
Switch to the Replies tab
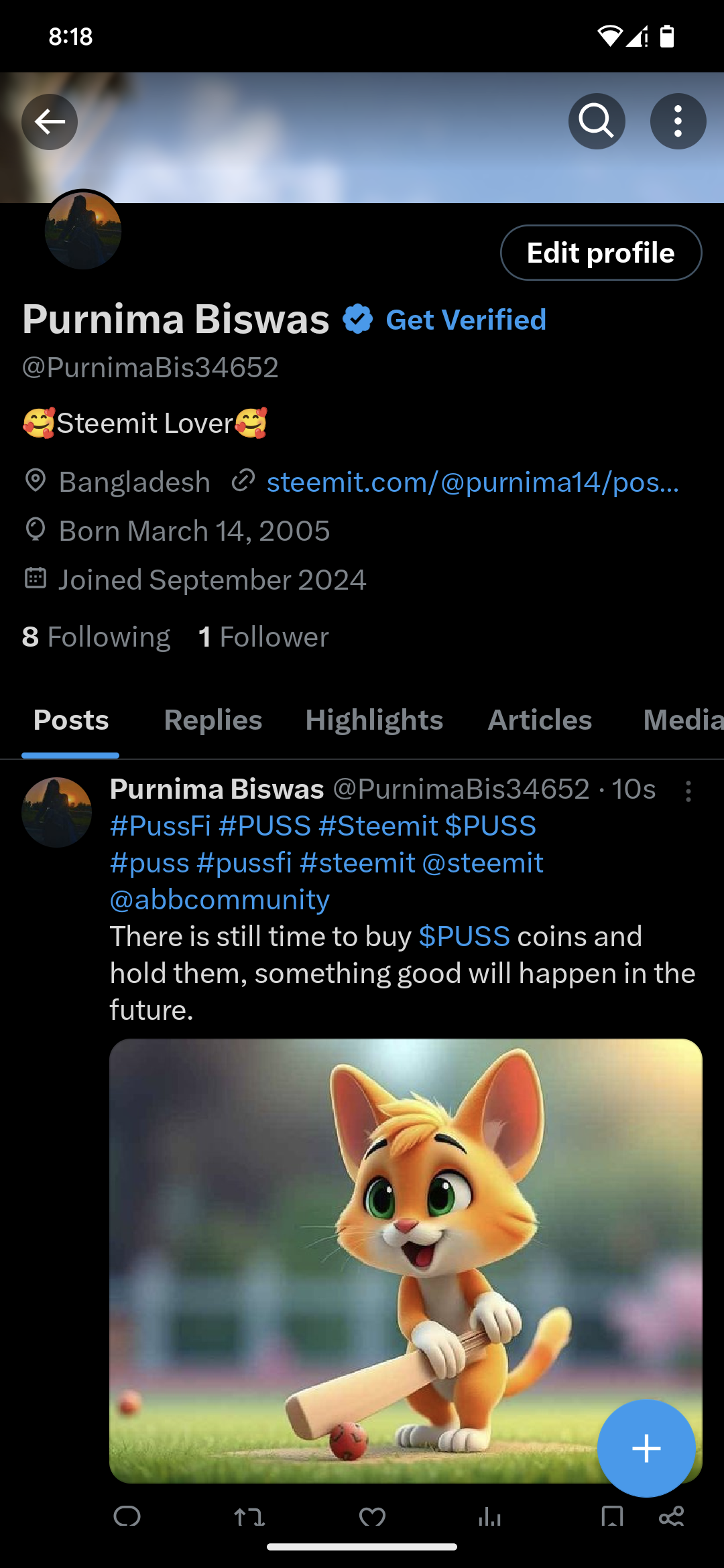[213, 720]
